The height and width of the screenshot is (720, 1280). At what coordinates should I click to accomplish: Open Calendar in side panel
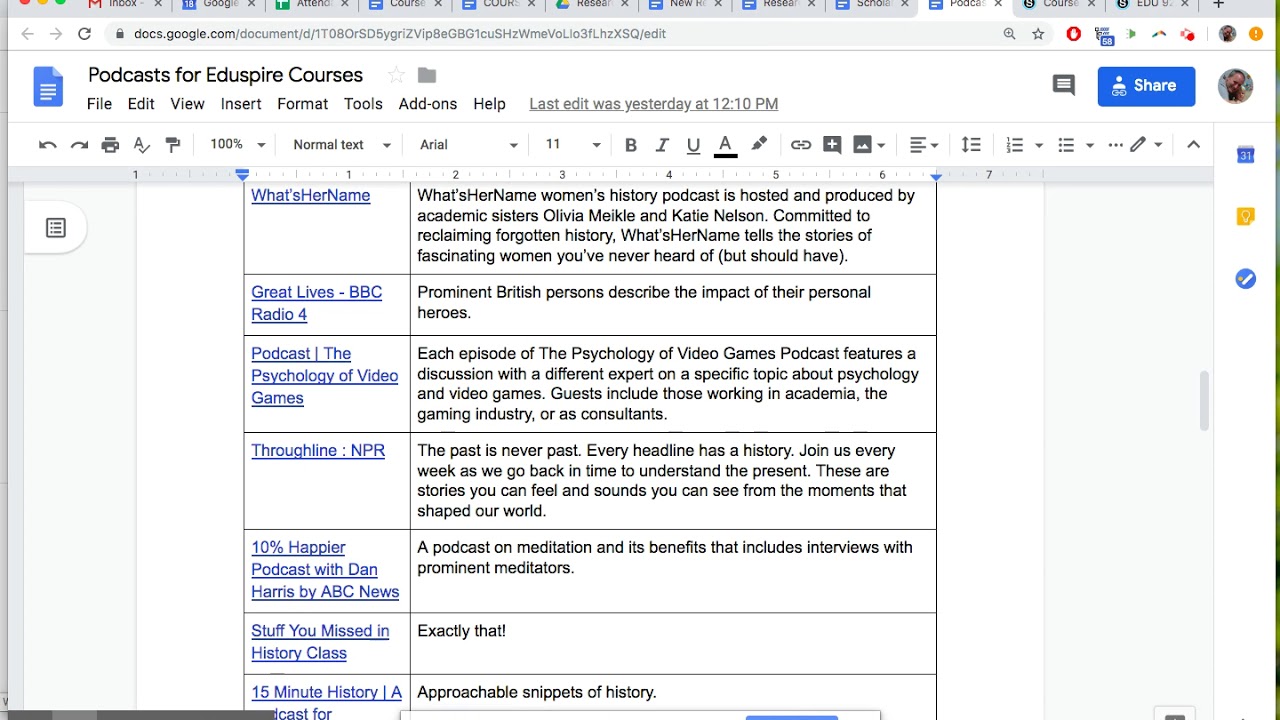pyautogui.click(x=1245, y=155)
